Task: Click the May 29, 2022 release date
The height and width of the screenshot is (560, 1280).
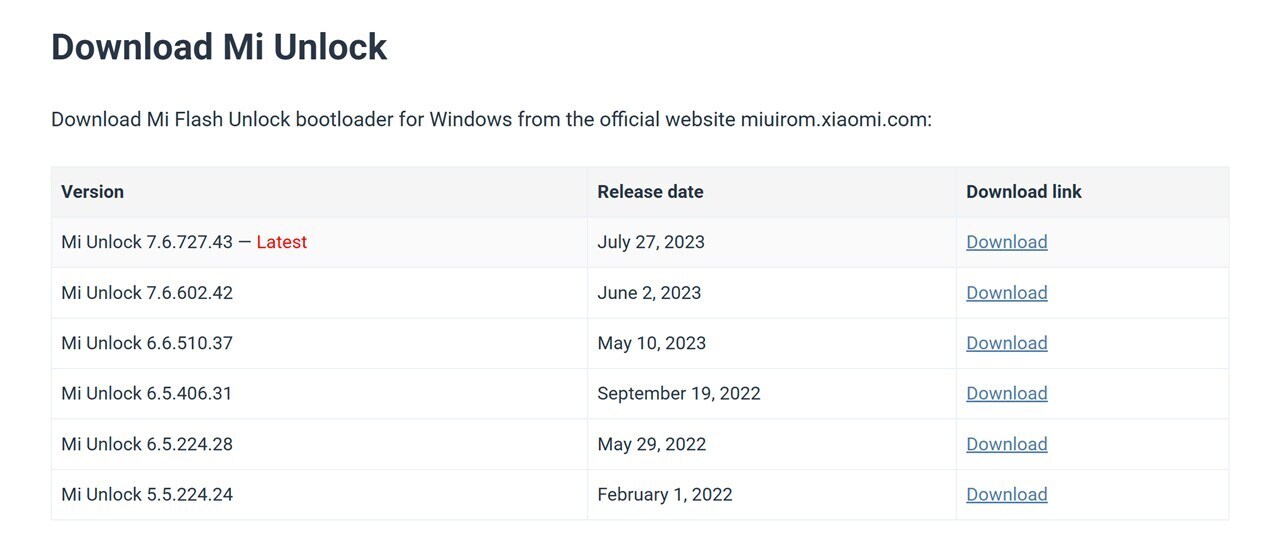Action: 651,444
